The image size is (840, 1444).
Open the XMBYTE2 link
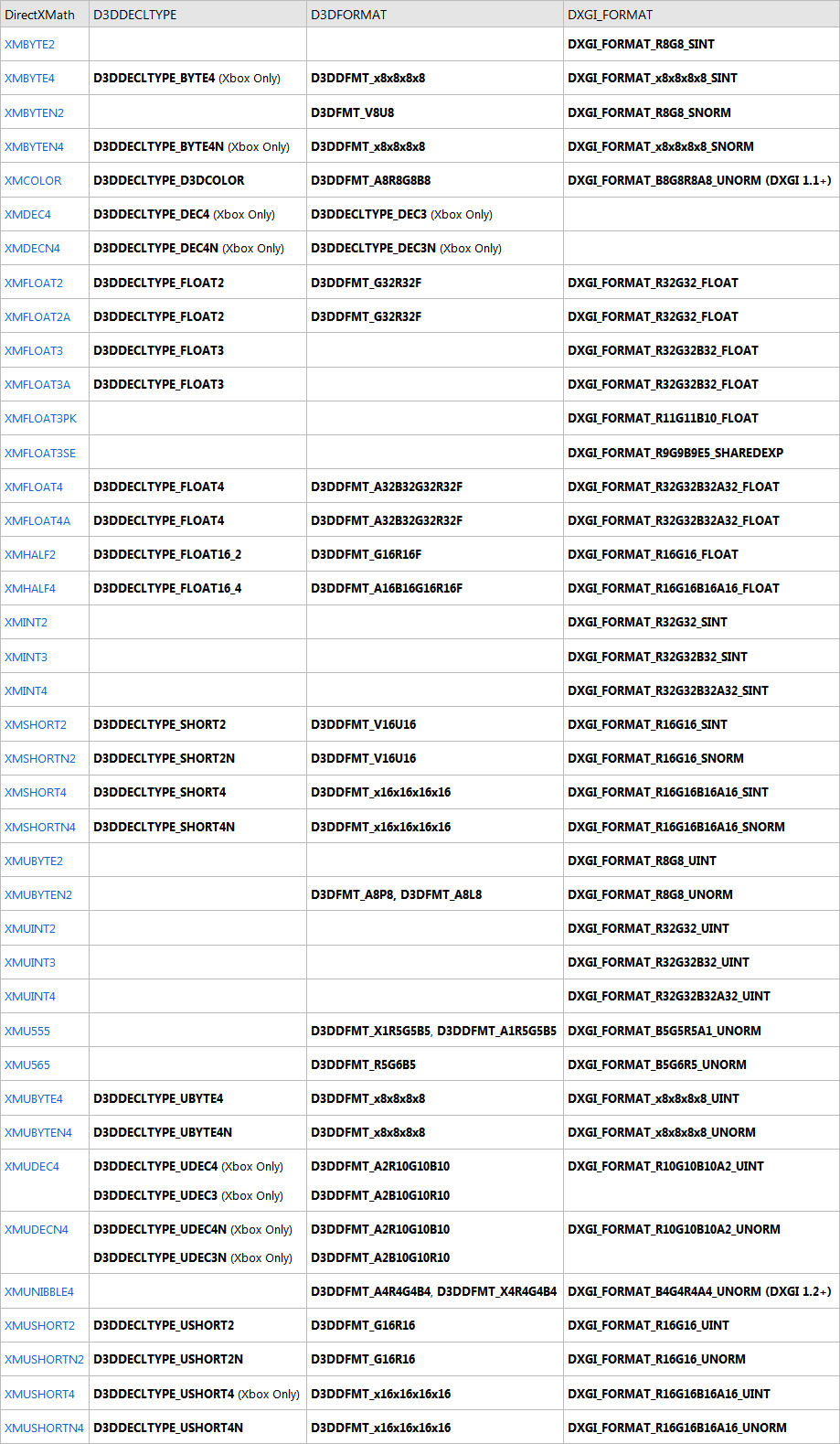[29, 44]
